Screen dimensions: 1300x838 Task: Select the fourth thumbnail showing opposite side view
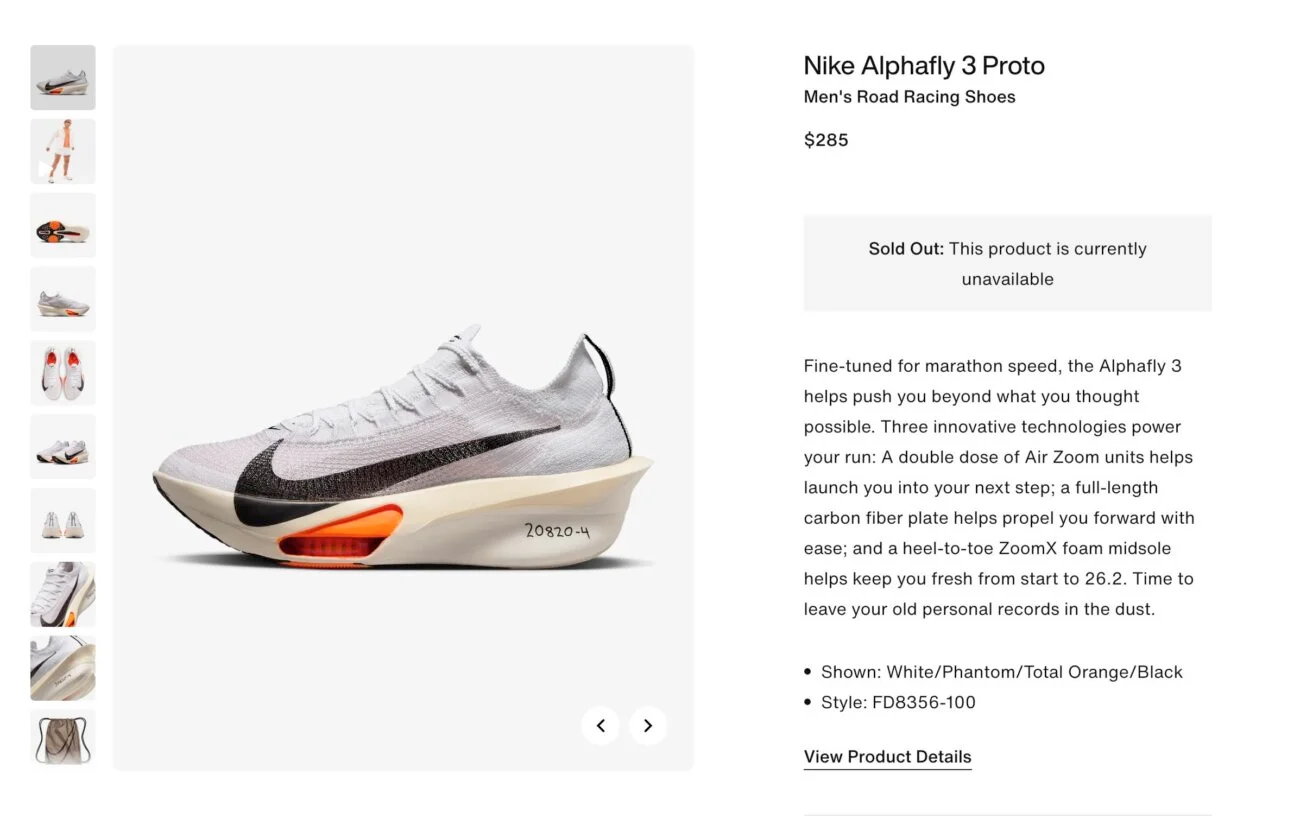(x=63, y=299)
